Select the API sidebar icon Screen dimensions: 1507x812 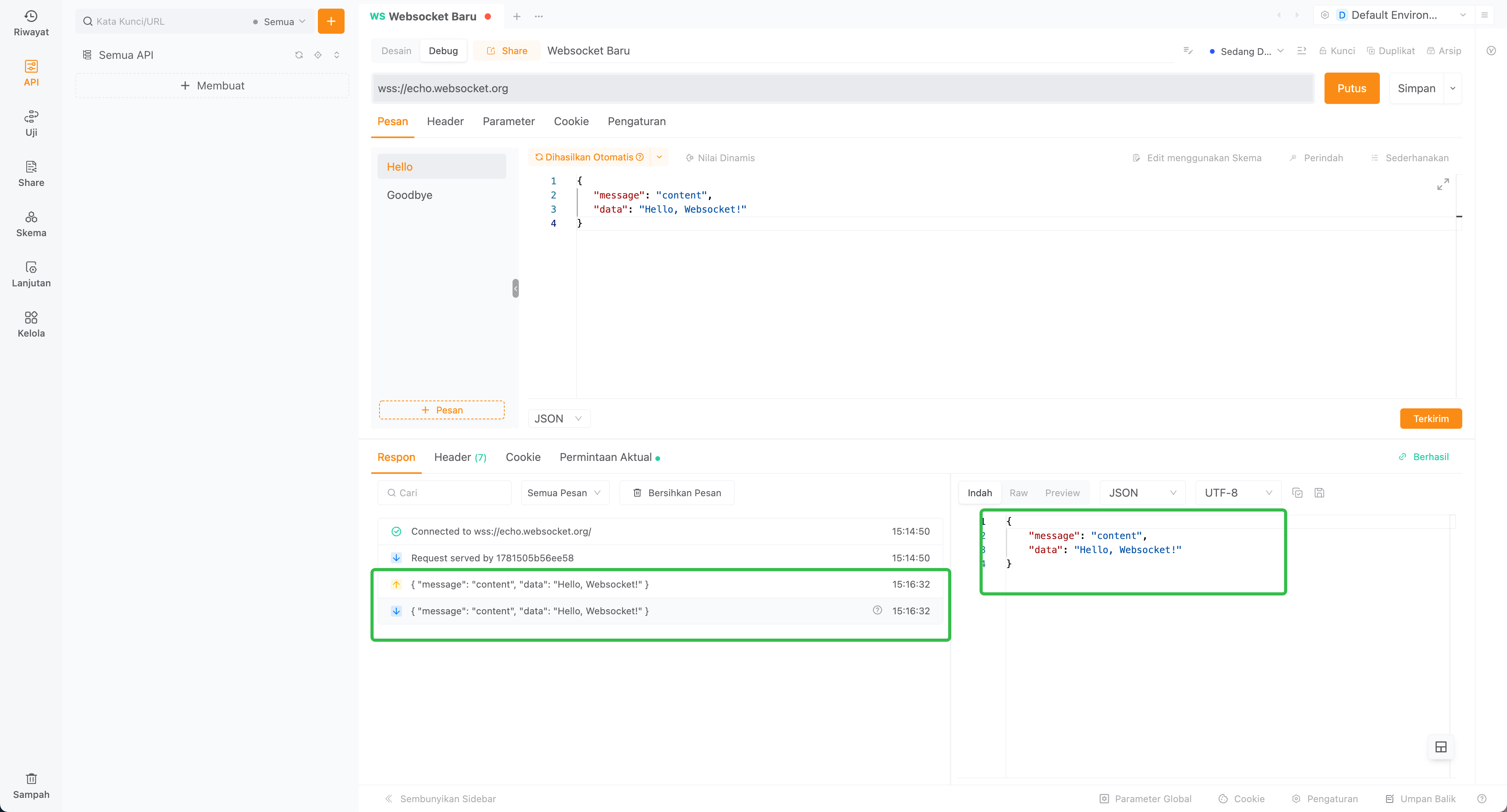31,74
